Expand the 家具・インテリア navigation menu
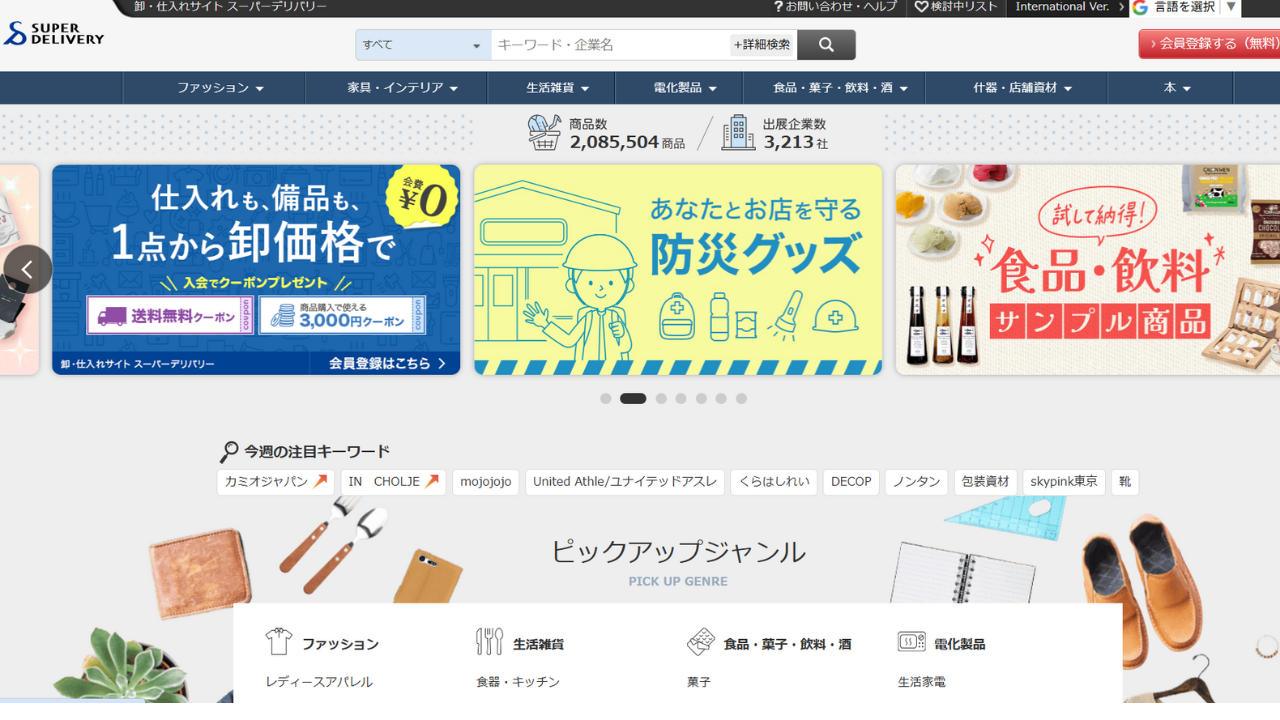Viewport: 1280px width, 720px height. [x=402, y=88]
